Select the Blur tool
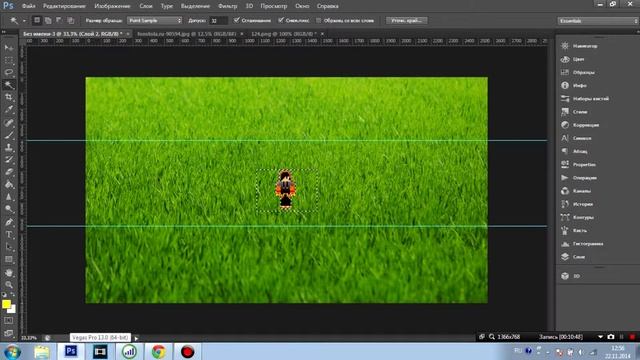 [x=9, y=197]
